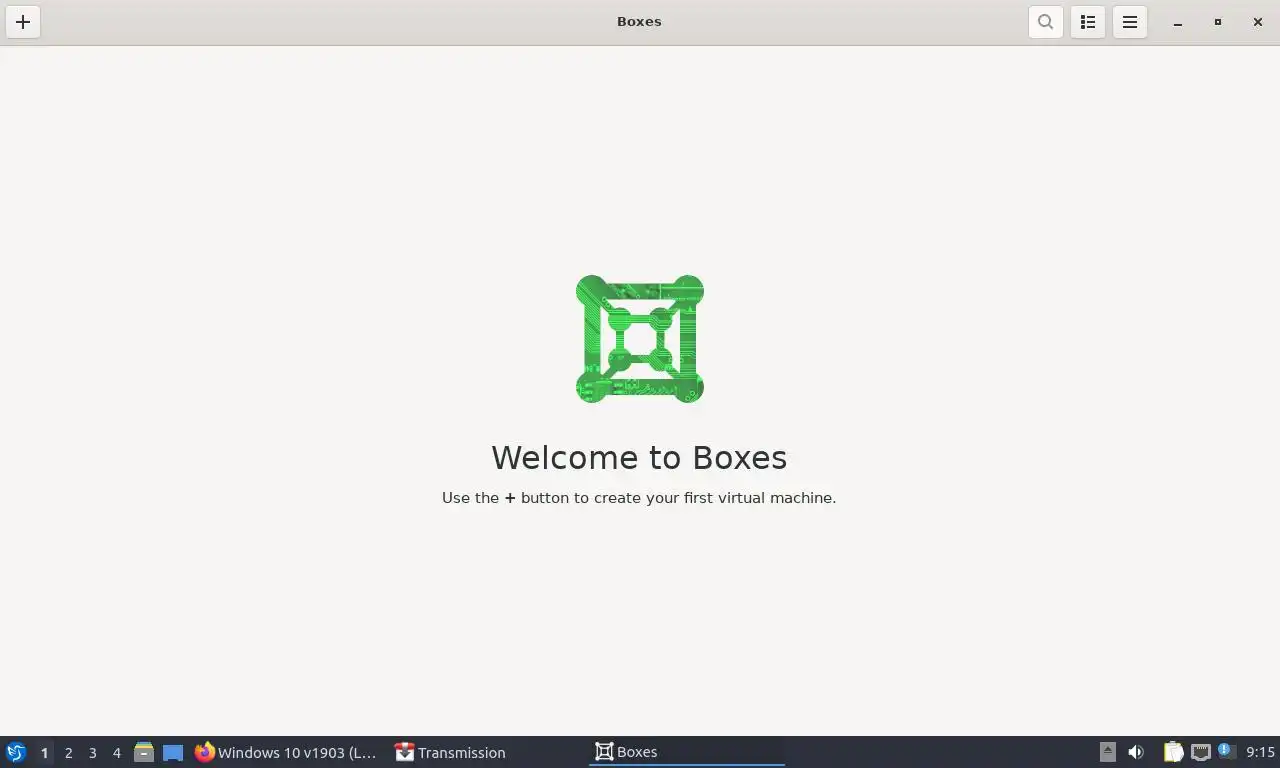Viewport: 1280px width, 768px height.
Task: Select the Boxes taskbar entry
Action: 687,752
